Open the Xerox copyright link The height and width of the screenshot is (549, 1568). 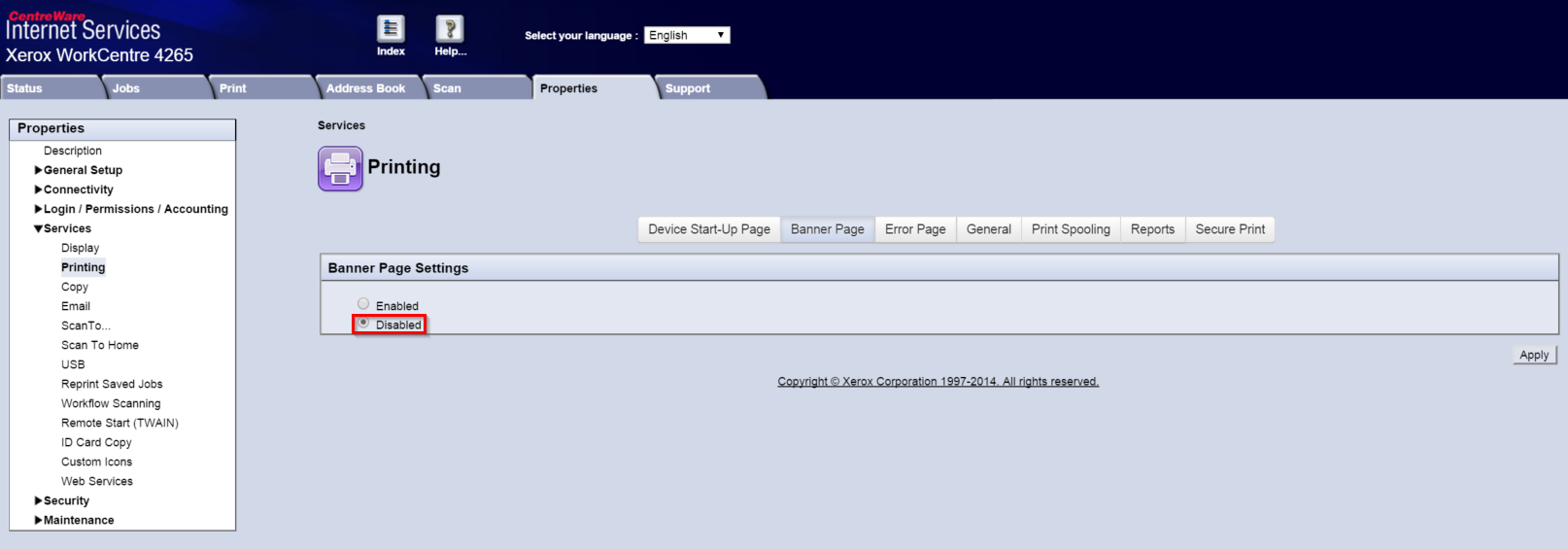[937, 382]
